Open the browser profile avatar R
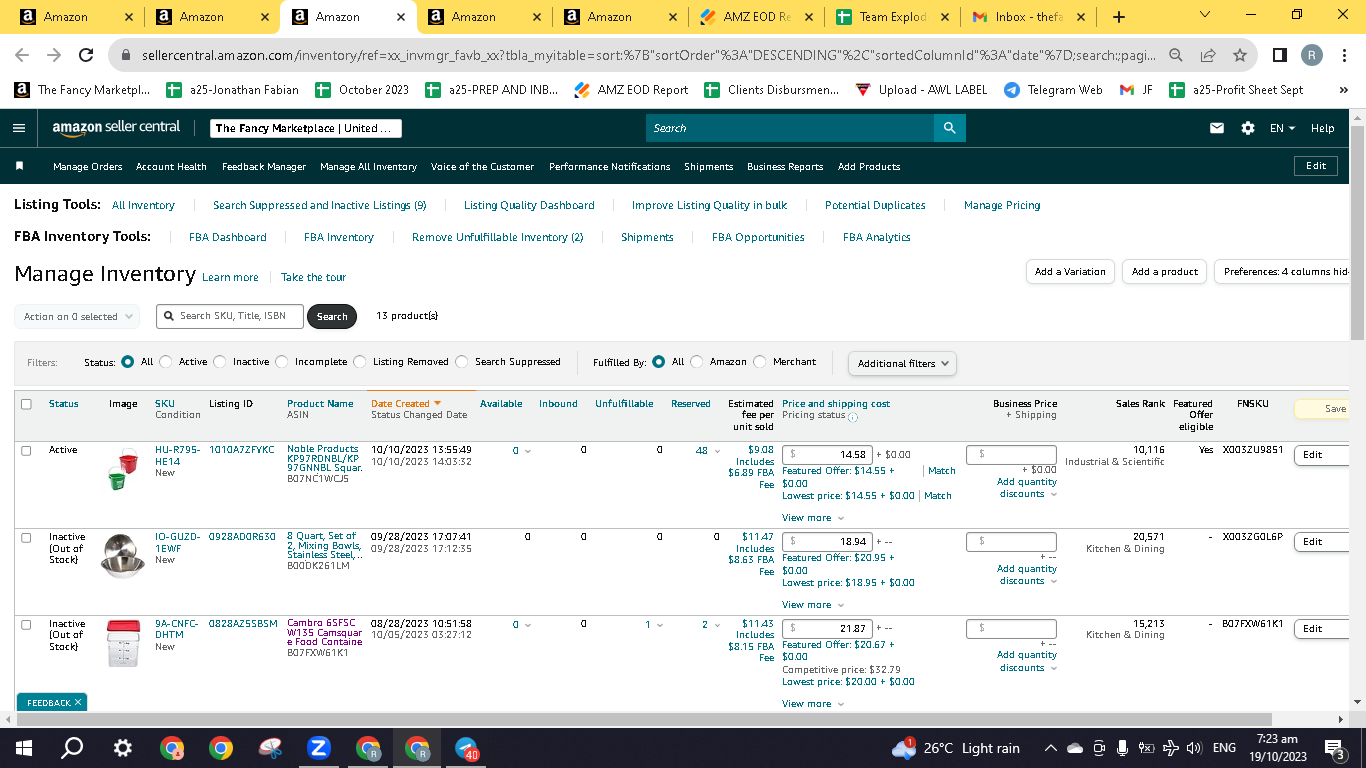 coord(1312,55)
